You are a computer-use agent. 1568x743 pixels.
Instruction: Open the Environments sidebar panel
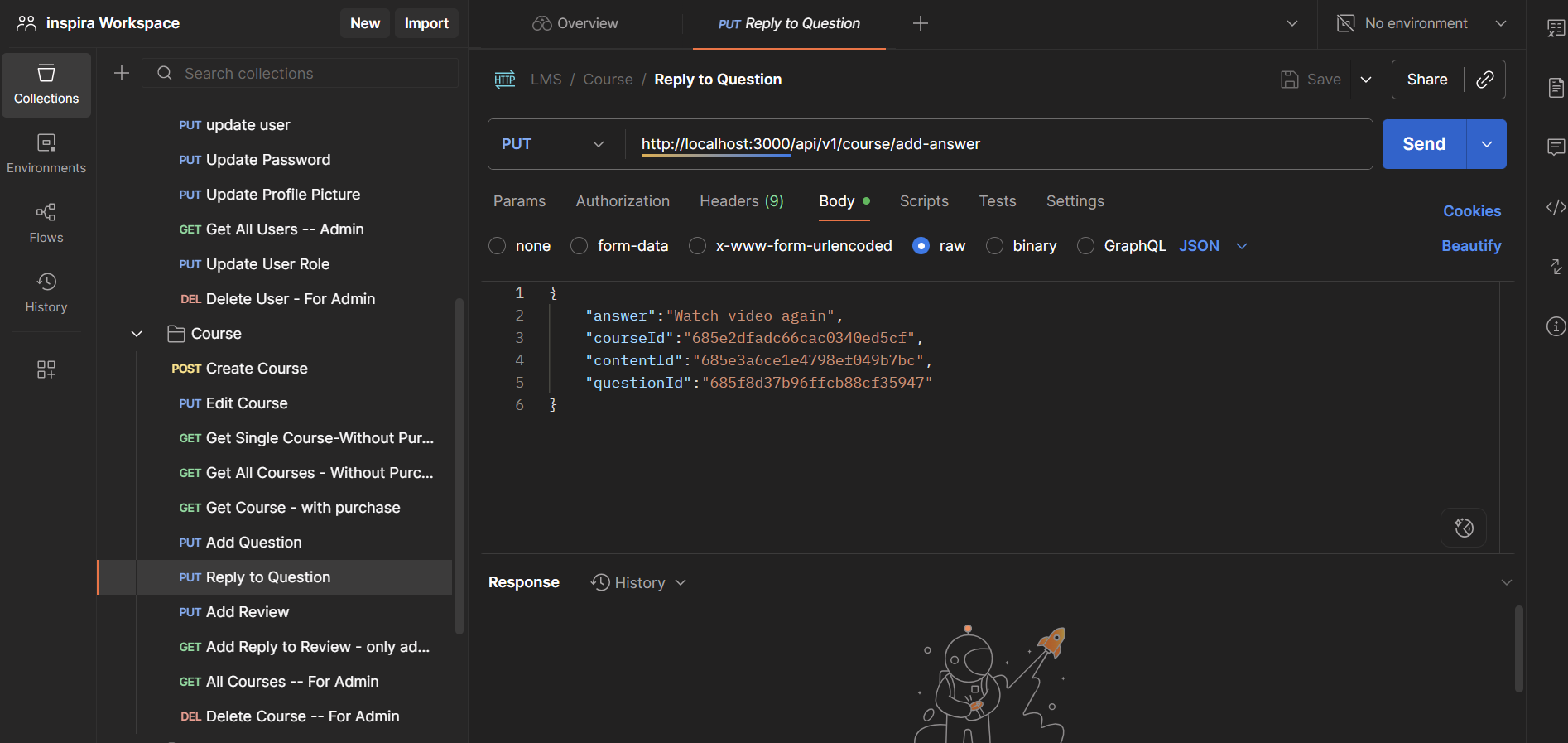[x=46, y=154]
